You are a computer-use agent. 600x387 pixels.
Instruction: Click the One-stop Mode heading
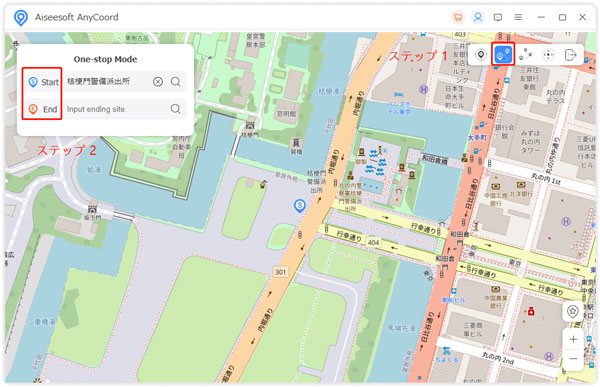[105, 59]
